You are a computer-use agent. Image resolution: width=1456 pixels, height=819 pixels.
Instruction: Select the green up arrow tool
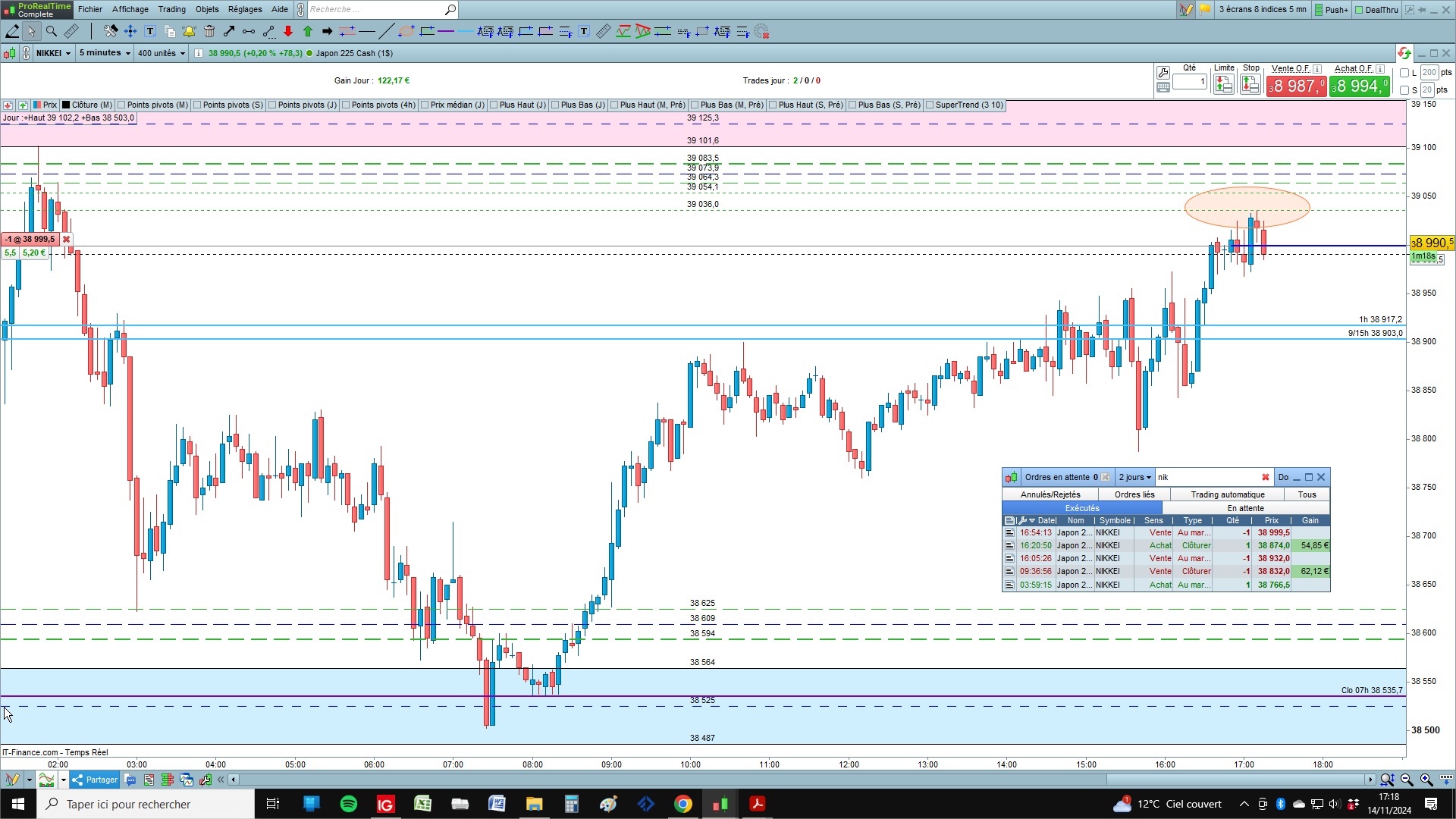coord(308,31)
